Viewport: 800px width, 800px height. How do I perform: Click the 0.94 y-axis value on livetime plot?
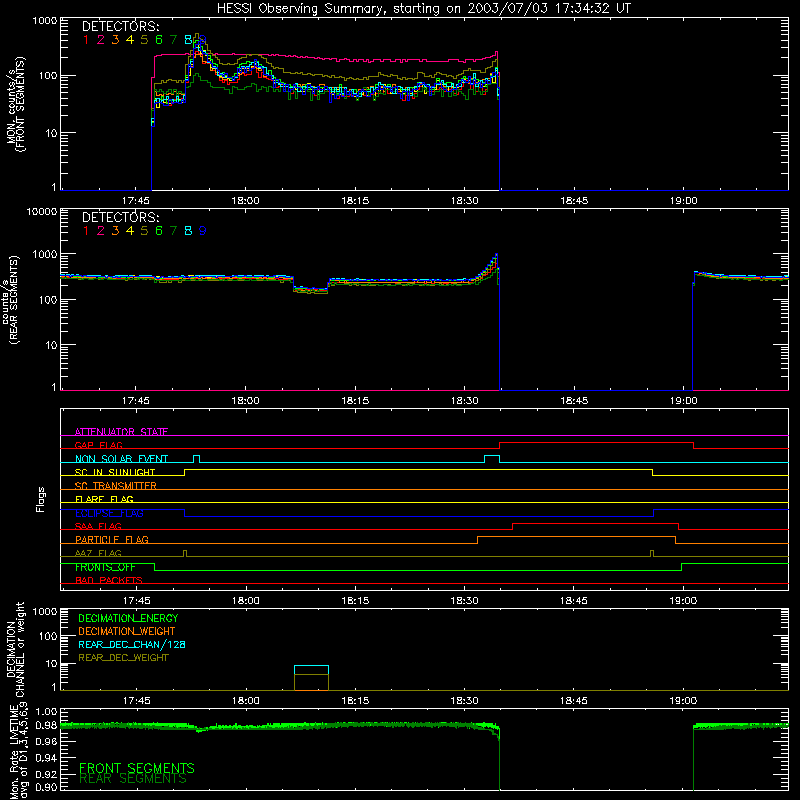(x=46, y=758)
